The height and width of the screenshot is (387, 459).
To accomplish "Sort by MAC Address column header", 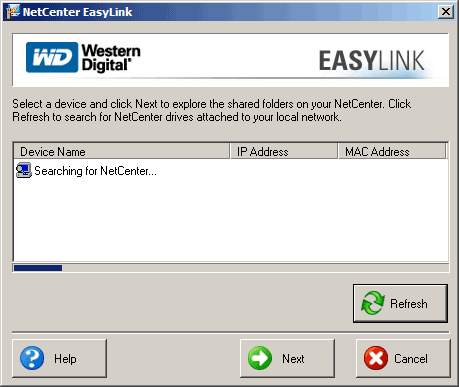I will tap(392, 152).
